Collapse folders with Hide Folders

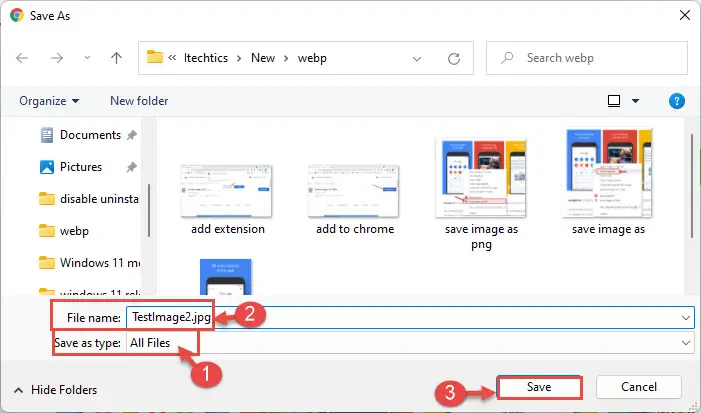pyautogui.click(x=55, y=390)
